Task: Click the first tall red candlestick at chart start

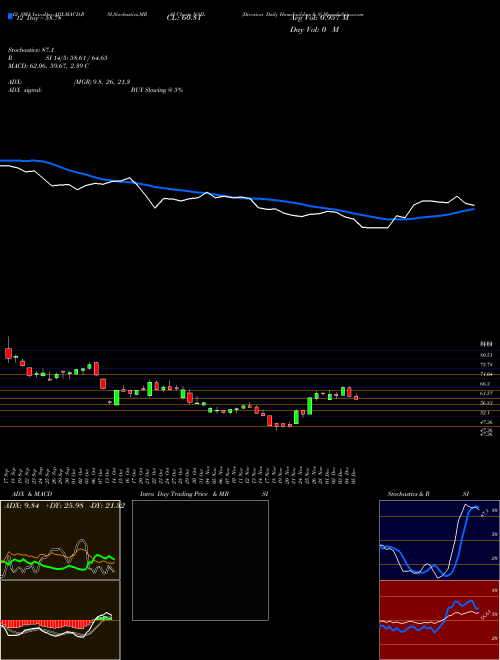Action: coord(8,353)
